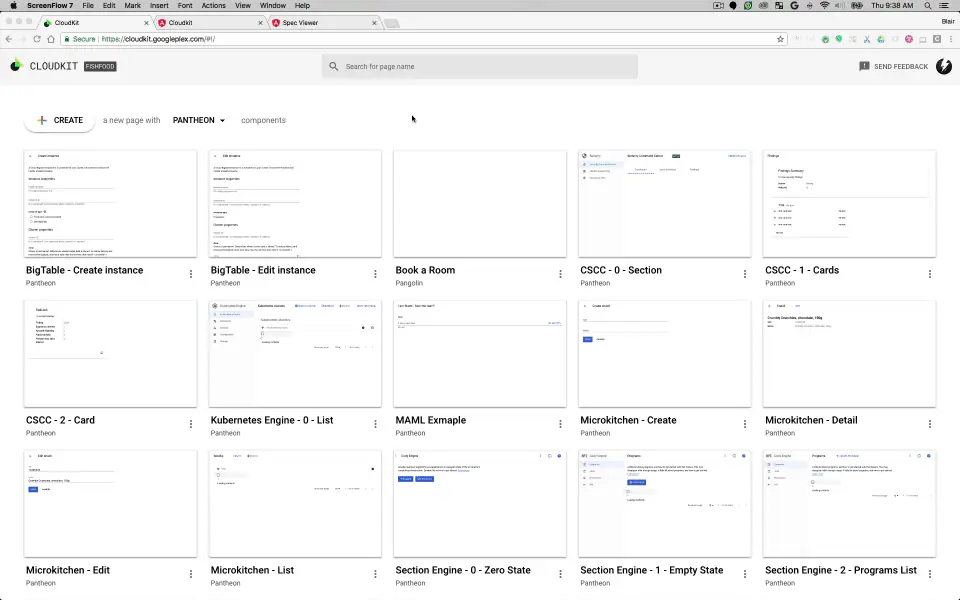
Task: Open the kebab menu for CSCC - 2 - Card
Action: (x=191, y=424)
